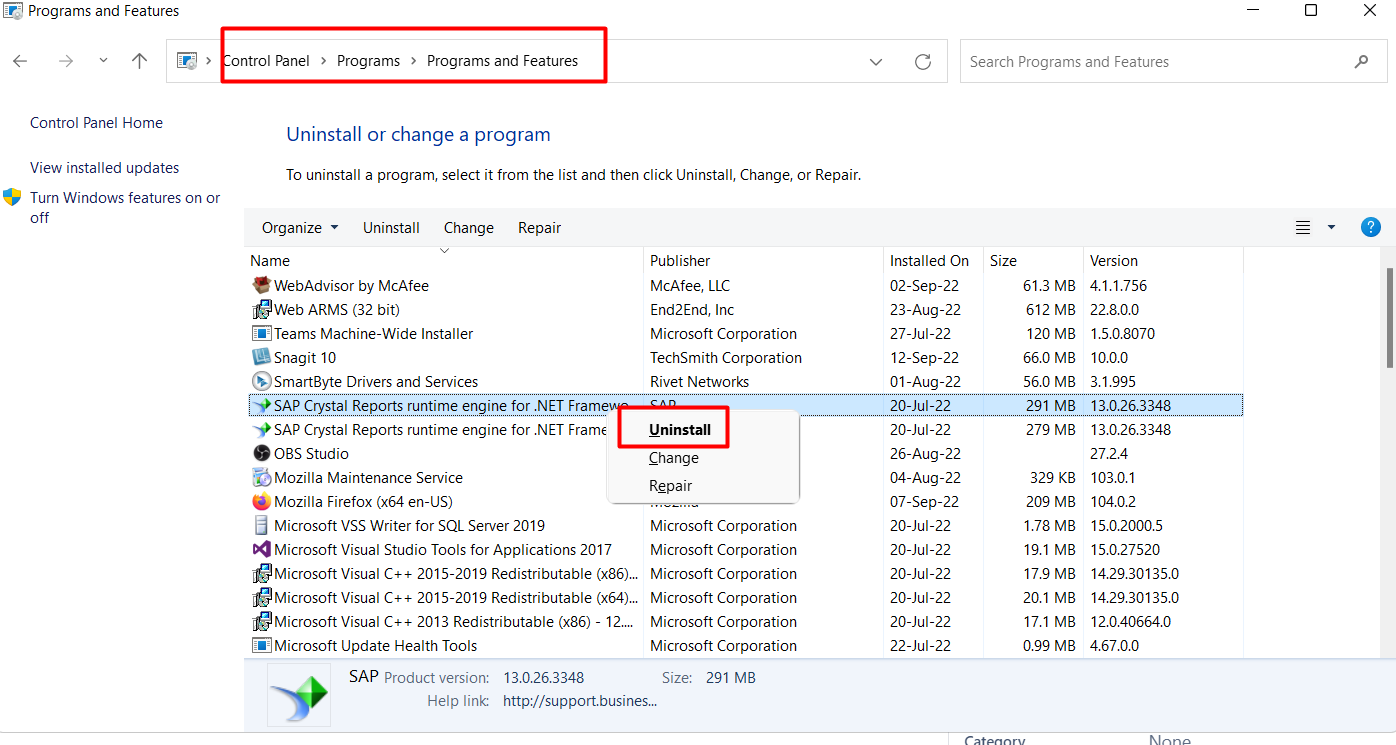Expand chevron after Control Panel breadcrumb
The width and height of the screenshot is (1396, 745).
click(x=324, y=61)
